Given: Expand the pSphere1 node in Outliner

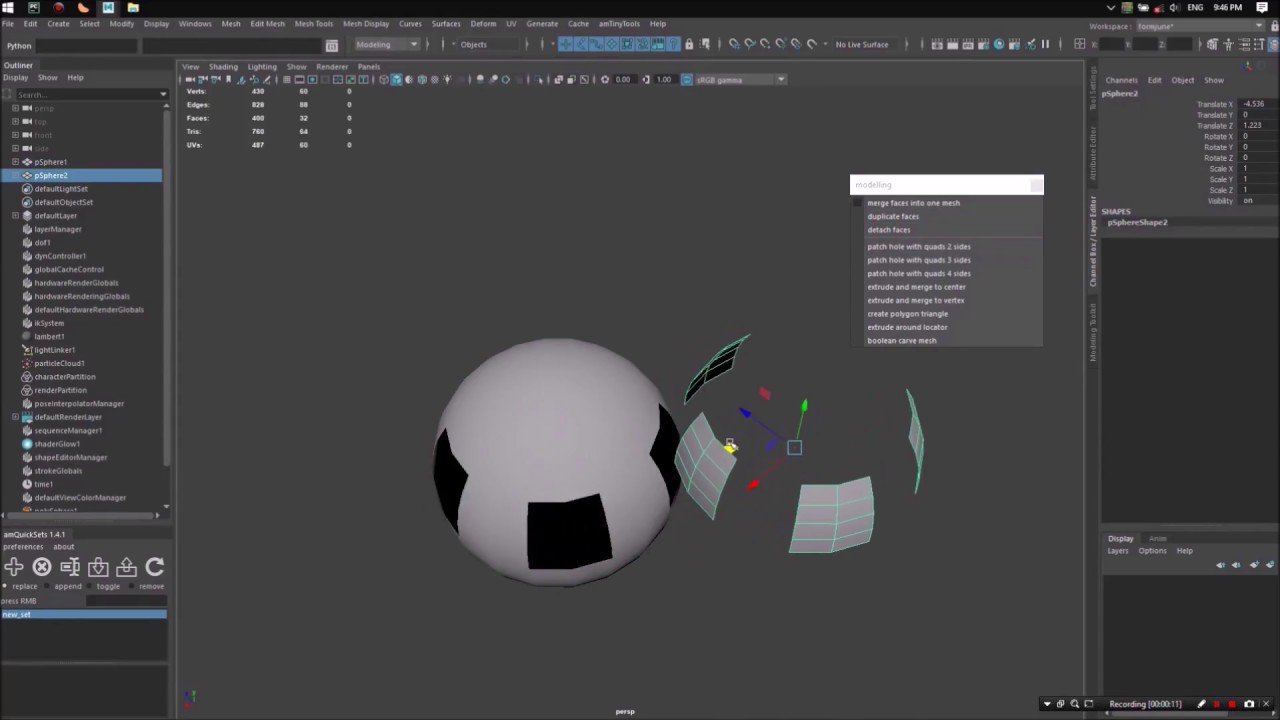Looking at the screenshot, I should pyautogui.click(x=15, y=162).
